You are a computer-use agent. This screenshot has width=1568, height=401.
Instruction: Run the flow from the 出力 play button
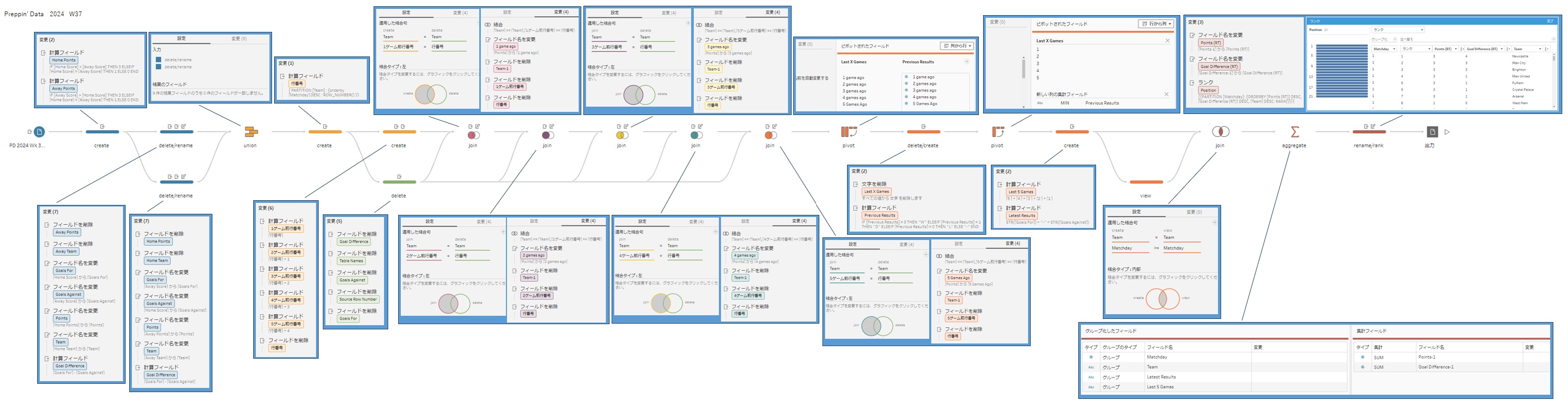coord(1447,131)
